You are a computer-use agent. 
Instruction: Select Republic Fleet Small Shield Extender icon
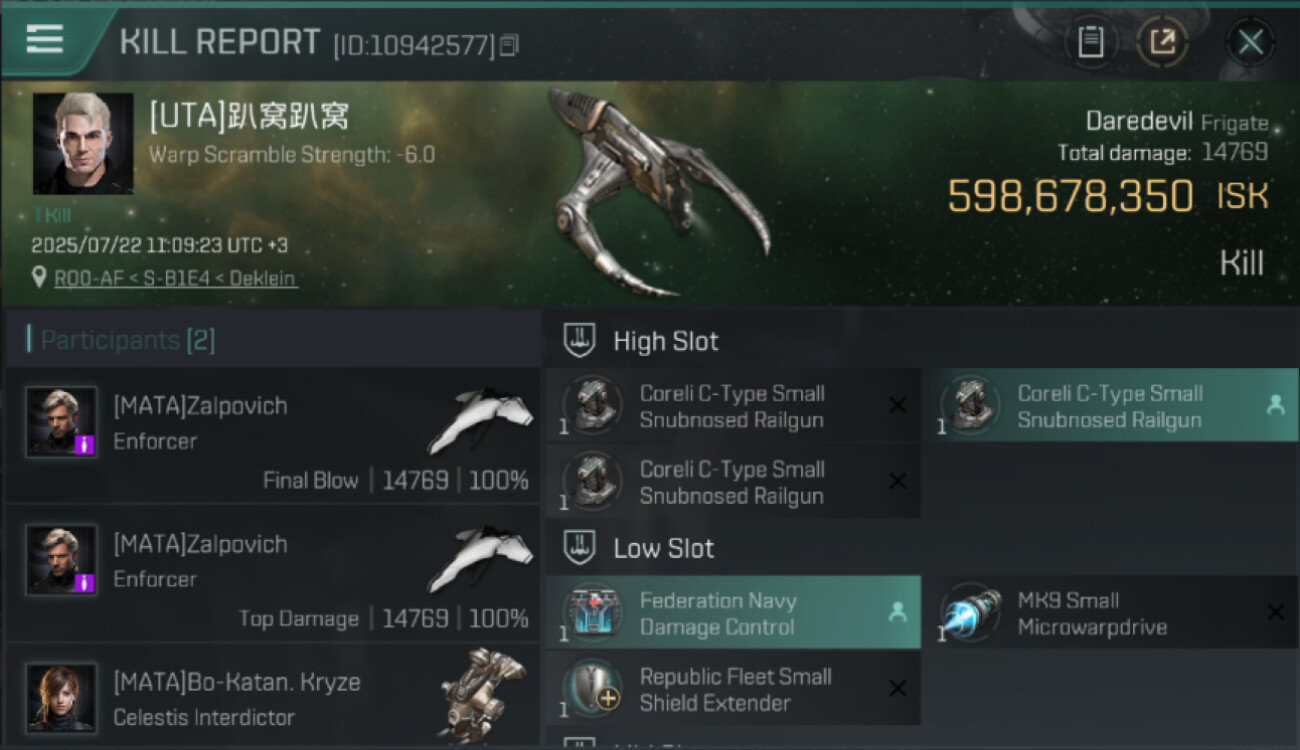coord(593,689)
